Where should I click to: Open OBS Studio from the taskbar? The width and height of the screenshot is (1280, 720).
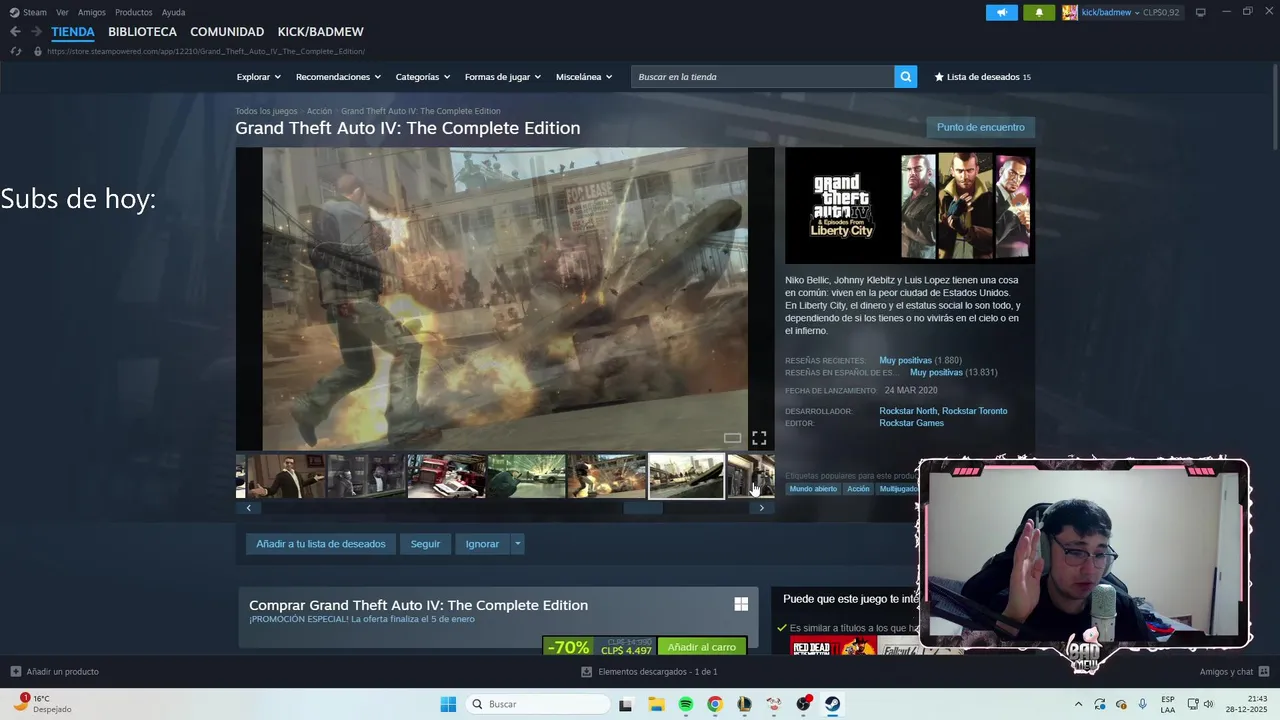click(803, 704)
